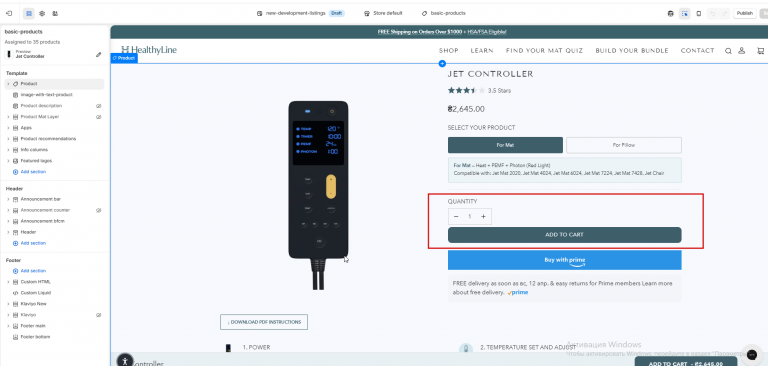Exit the theme editor via back icon
The width and height of the screenshot is (768, 366).
pyautogui.click(x=9, y=13)
